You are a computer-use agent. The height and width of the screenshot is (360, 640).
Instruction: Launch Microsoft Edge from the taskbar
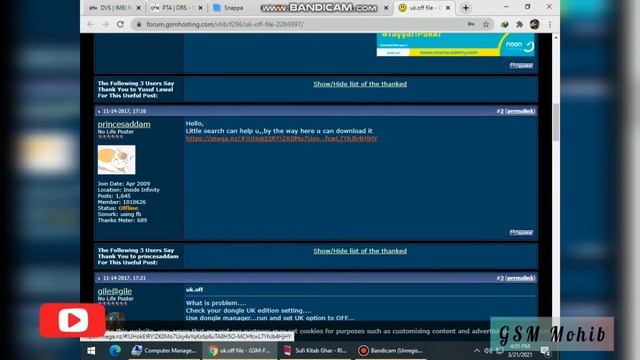pyautogui.click(x=115, y=351)
